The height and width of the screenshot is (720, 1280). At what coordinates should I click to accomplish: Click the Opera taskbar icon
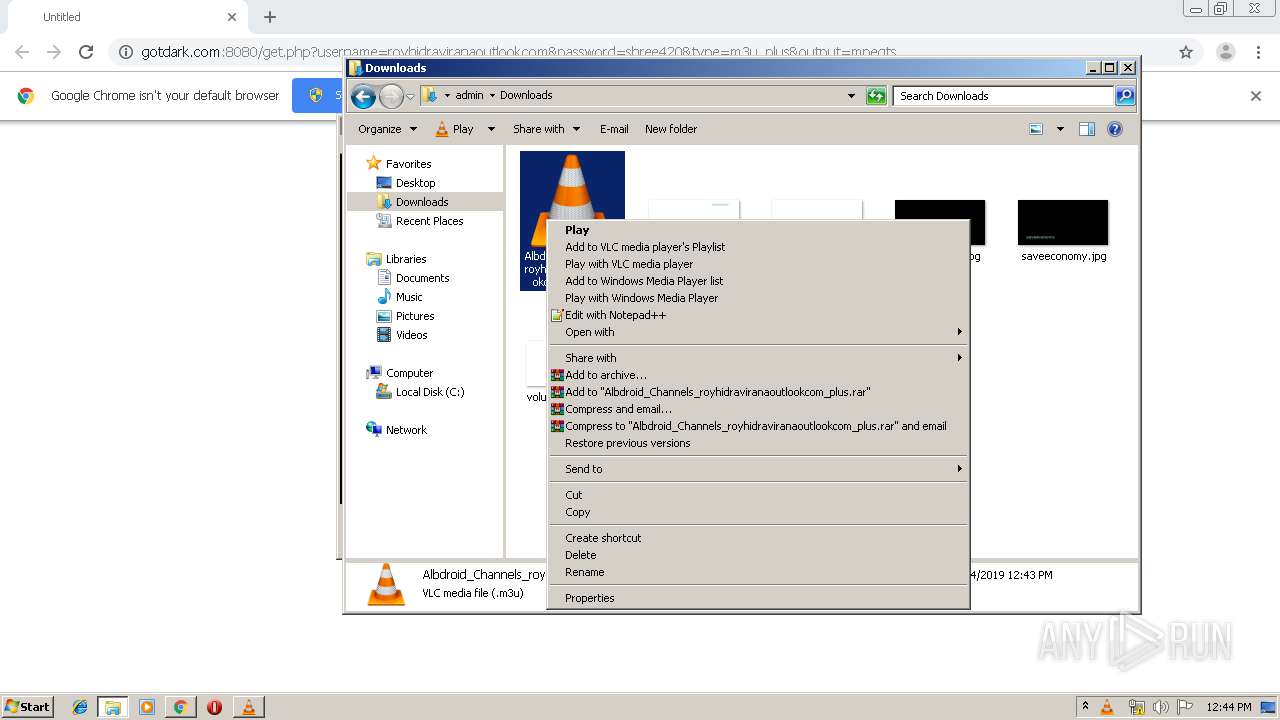tap(214, 707)
